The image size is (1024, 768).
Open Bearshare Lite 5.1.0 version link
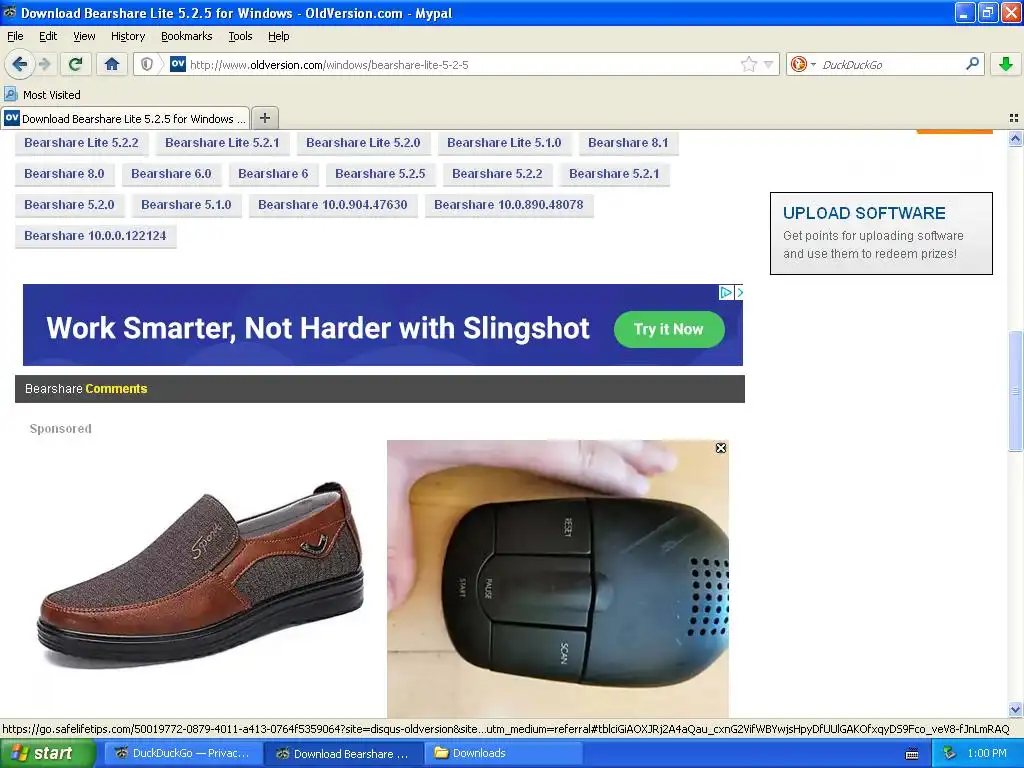[504, 142]
